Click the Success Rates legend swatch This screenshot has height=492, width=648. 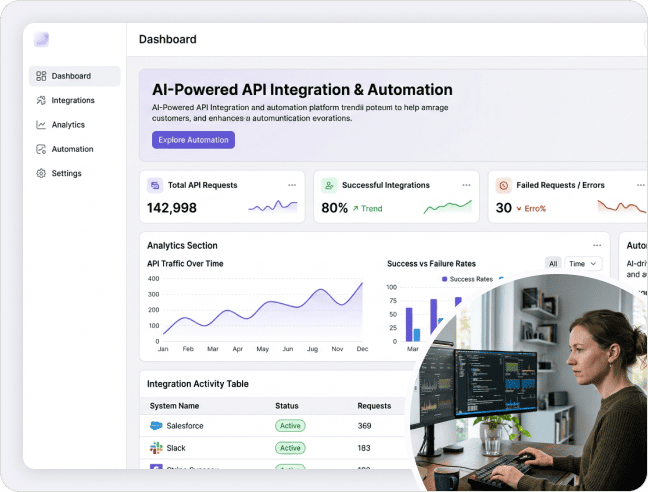click(x=445, y=279)
